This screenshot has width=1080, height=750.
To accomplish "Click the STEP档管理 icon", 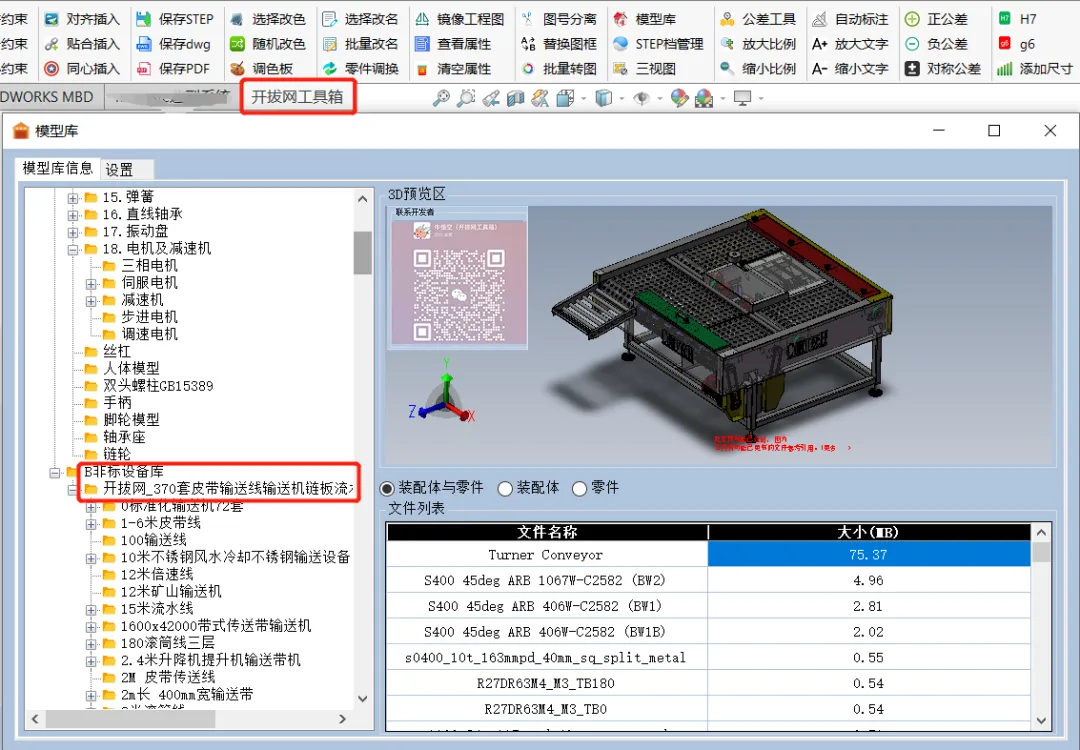I will click(x=621, y=44).
